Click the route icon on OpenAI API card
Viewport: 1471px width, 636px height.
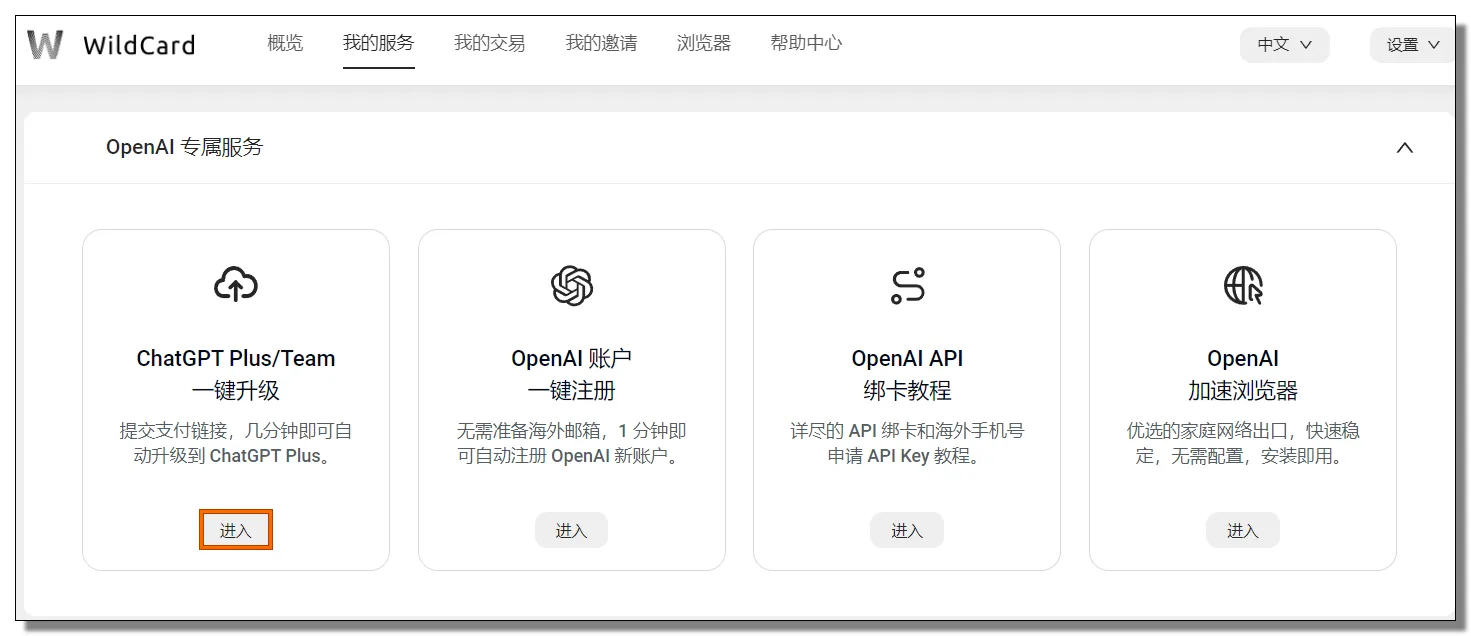907,286
